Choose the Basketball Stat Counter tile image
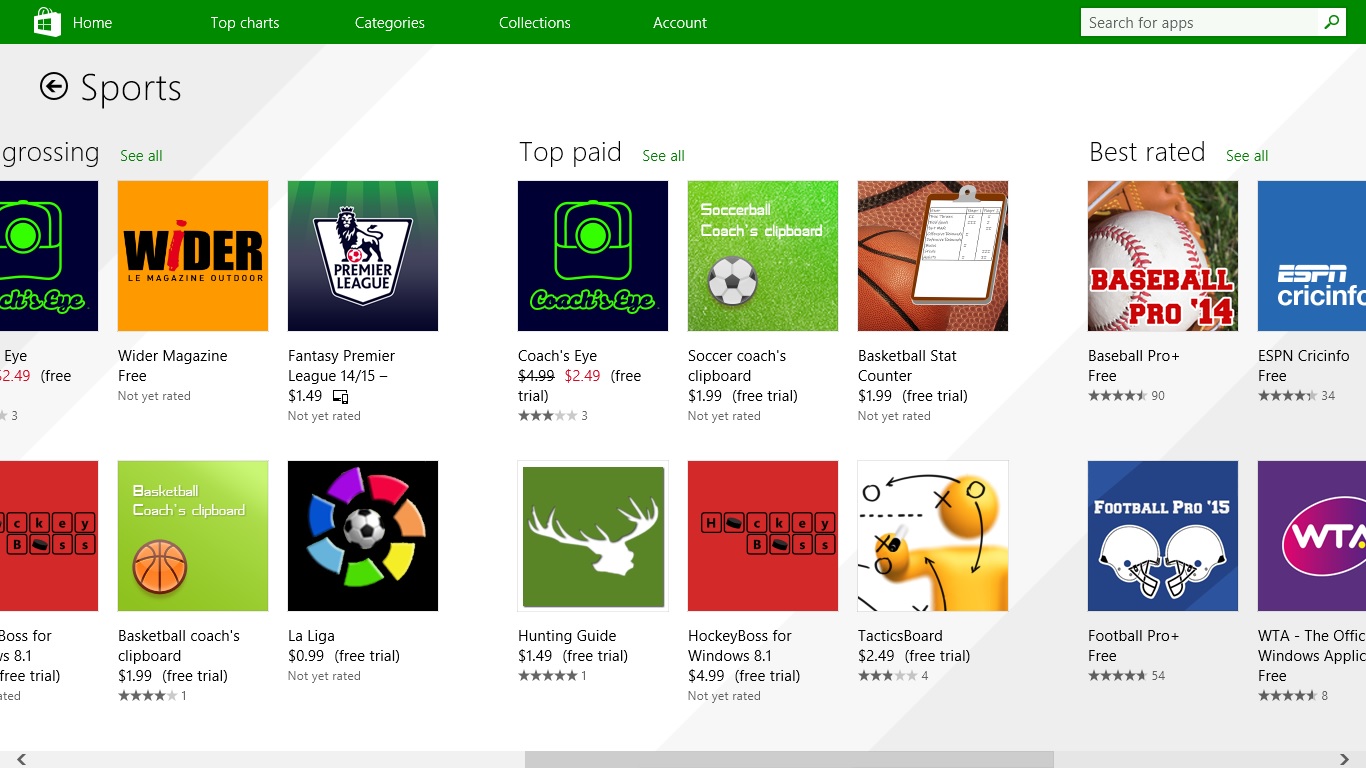Screen dimensions: 1366x768 coord(933,256)
